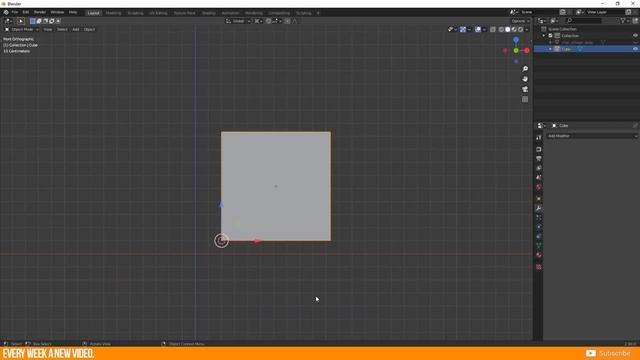Switch to solid viewport shading
Screen dimensions: 640x360
(x=508, y=29)
